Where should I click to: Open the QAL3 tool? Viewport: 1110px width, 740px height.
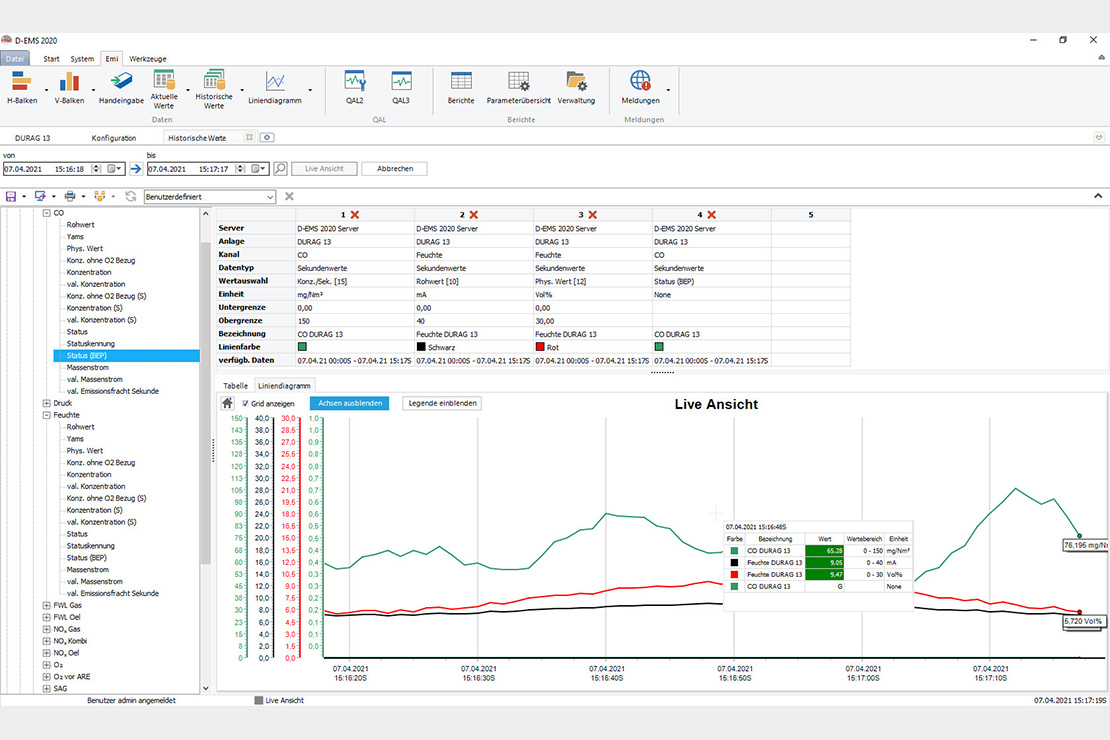coord(401,87)
